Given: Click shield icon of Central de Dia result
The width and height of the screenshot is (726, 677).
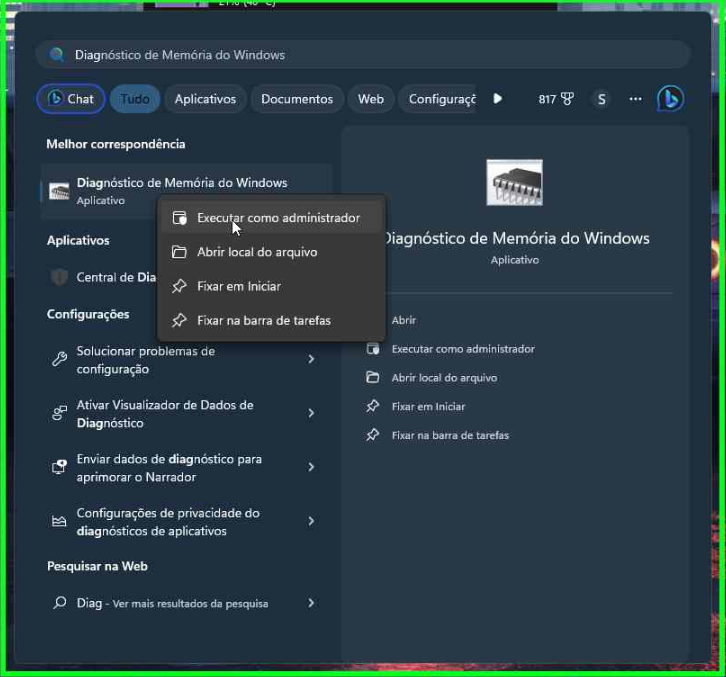Looking at the screenshot, I should point(59,277).
